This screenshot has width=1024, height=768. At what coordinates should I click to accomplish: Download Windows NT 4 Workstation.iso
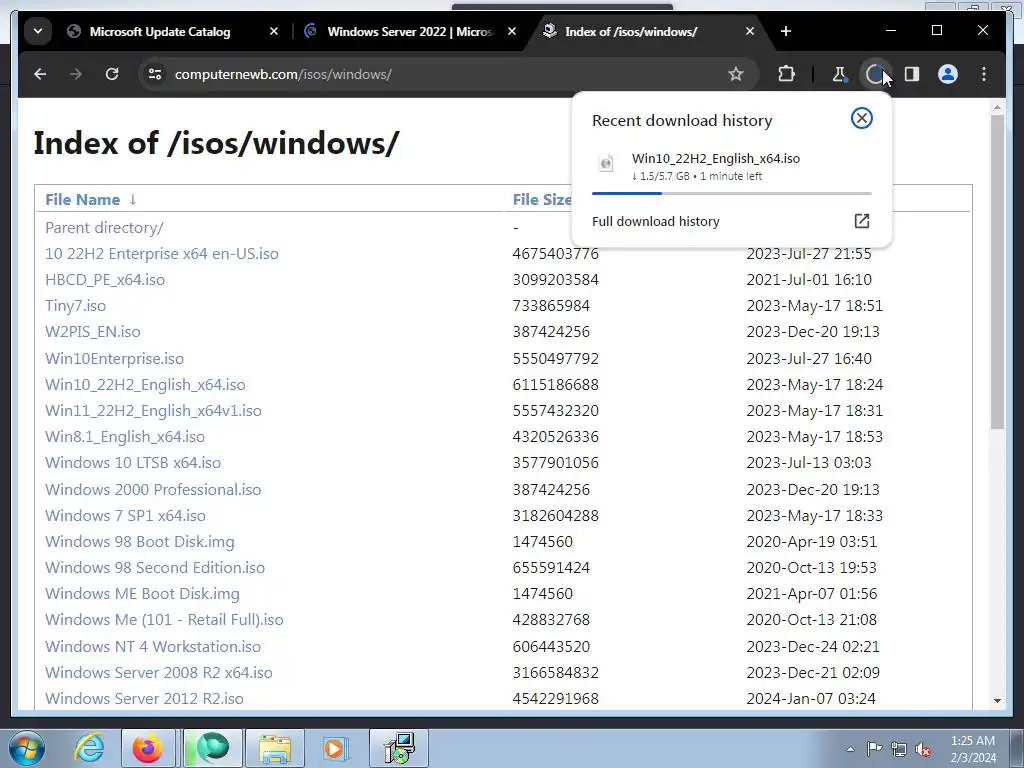pos(153,647)
